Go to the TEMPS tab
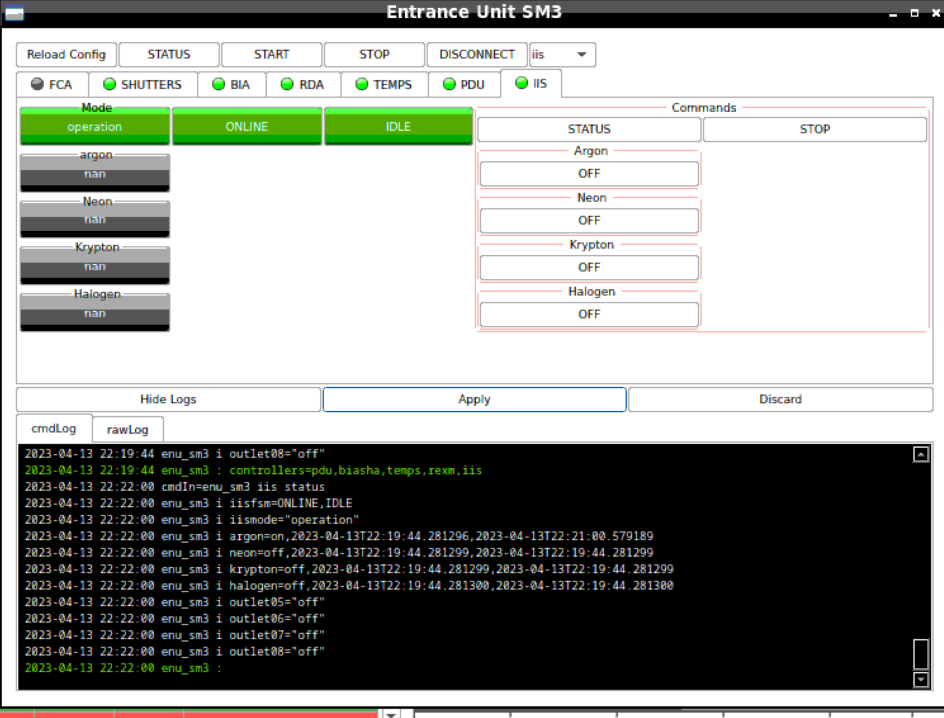 [x=383, y=85]
